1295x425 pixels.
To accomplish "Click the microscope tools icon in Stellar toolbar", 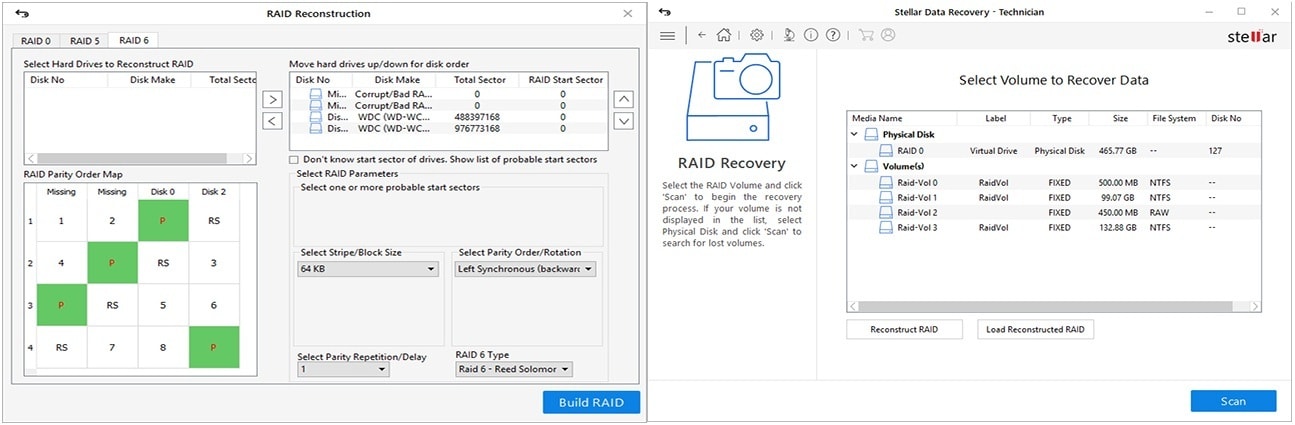I will pos(789,35).
